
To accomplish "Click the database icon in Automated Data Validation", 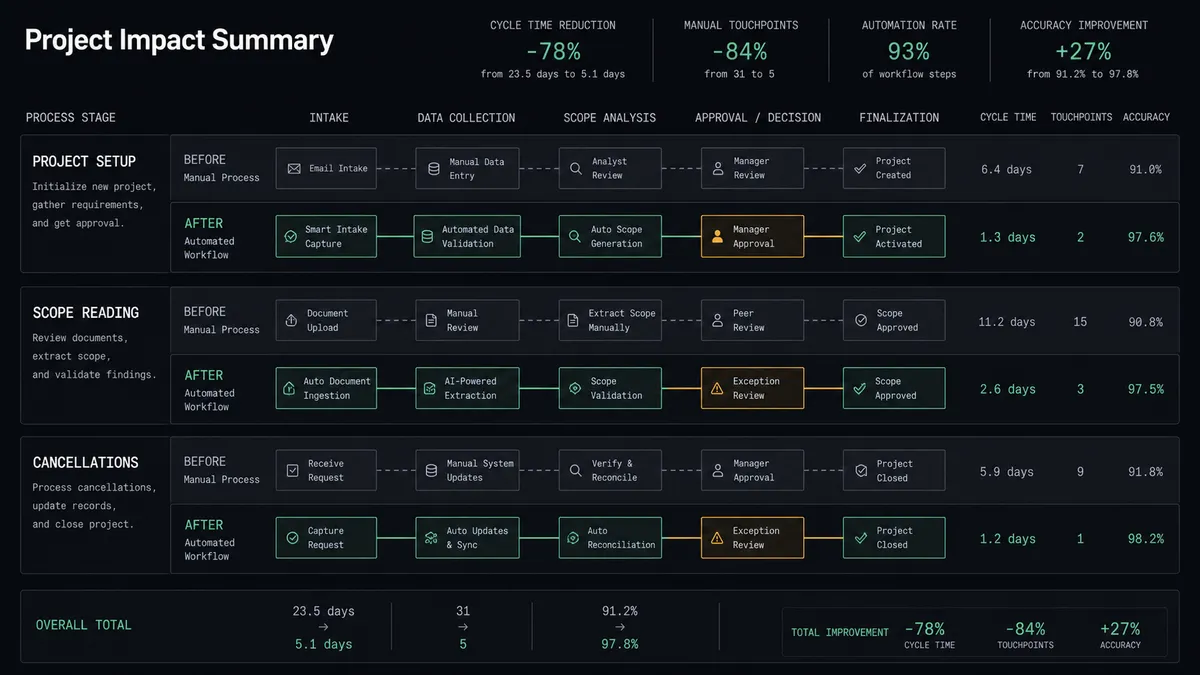I will pos(427,237).
